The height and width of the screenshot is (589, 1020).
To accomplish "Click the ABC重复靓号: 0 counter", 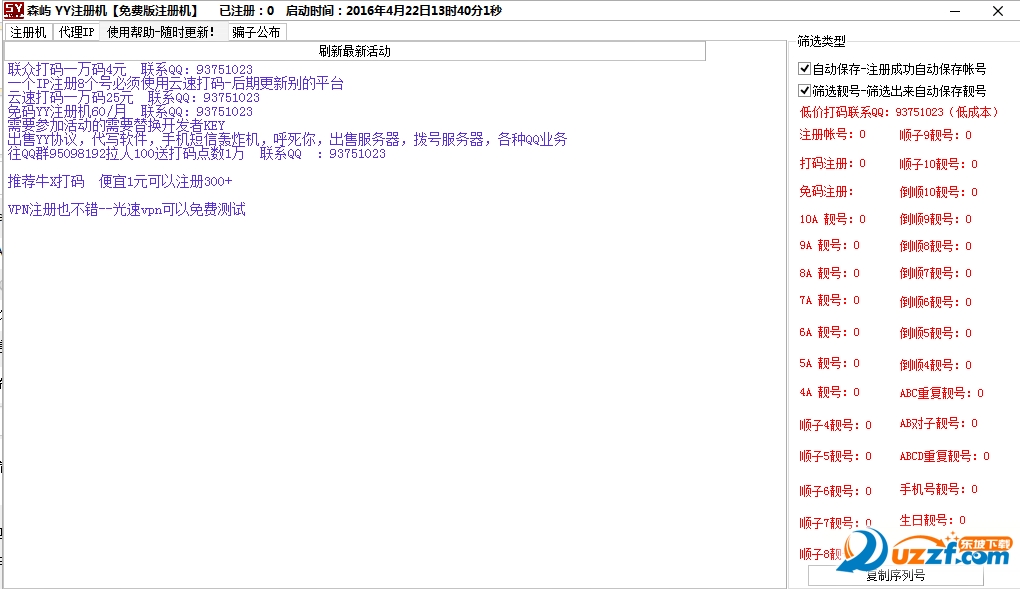I will 941,393.
